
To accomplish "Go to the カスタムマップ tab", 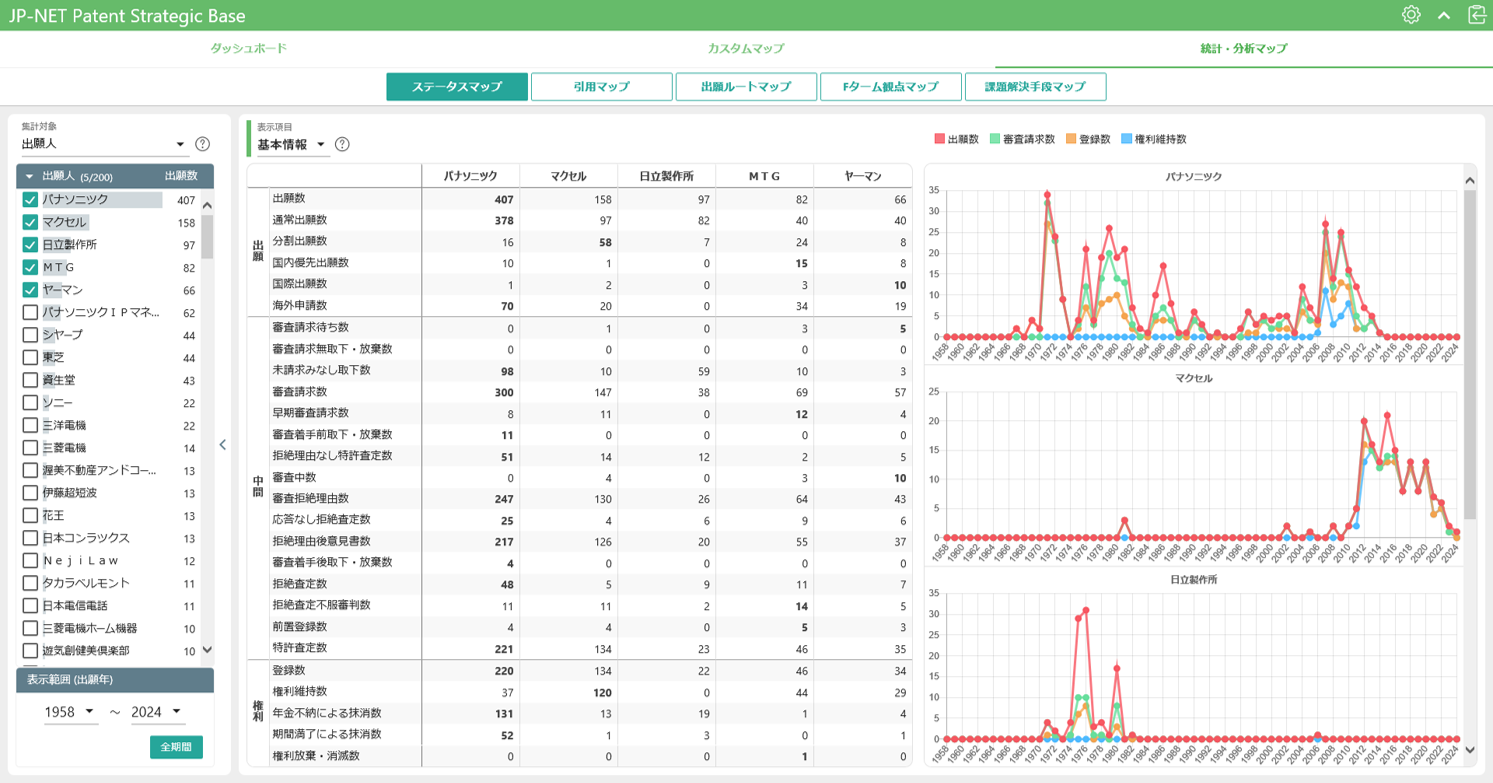I will 746,48.
